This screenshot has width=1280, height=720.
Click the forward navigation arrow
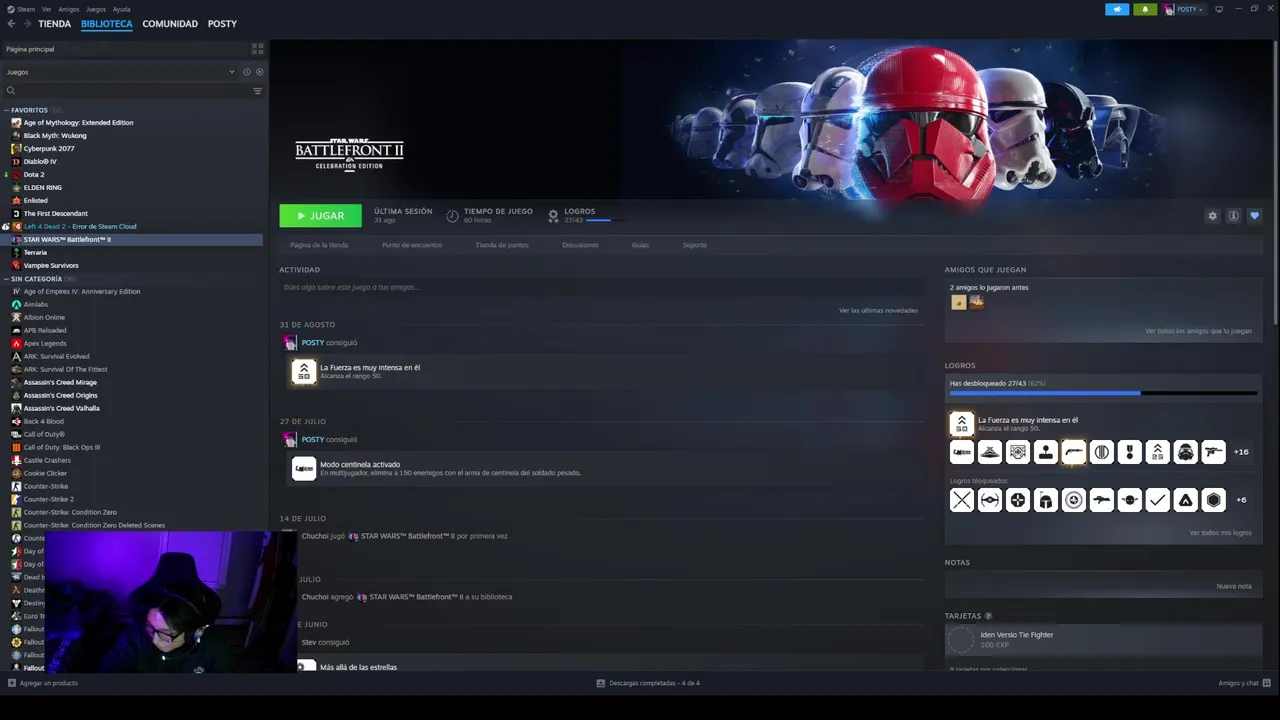(x=26, y=24)
